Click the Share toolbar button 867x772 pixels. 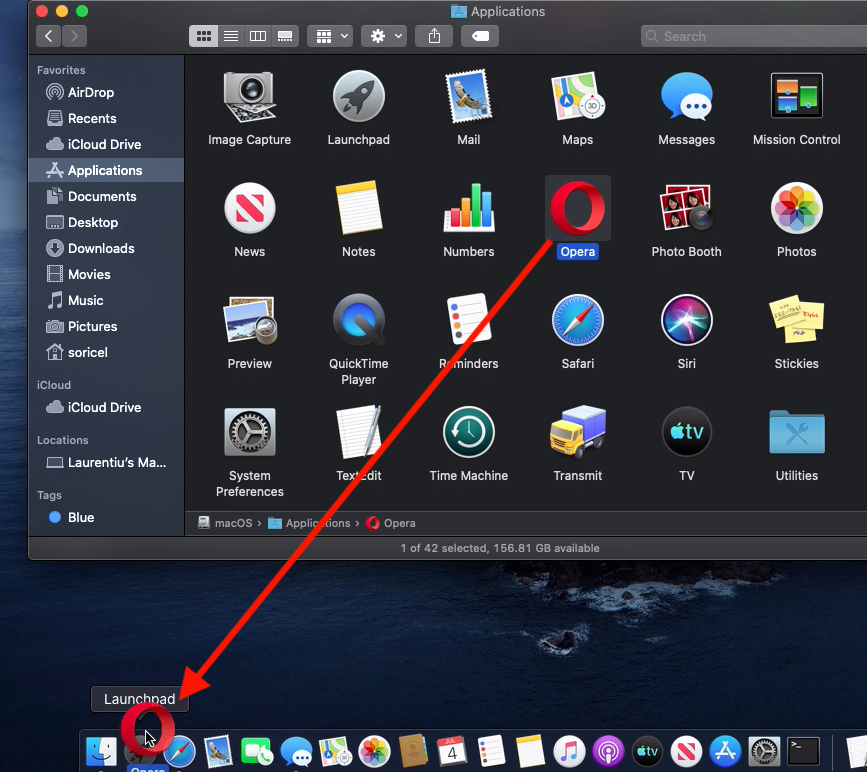tap(434, 36)
